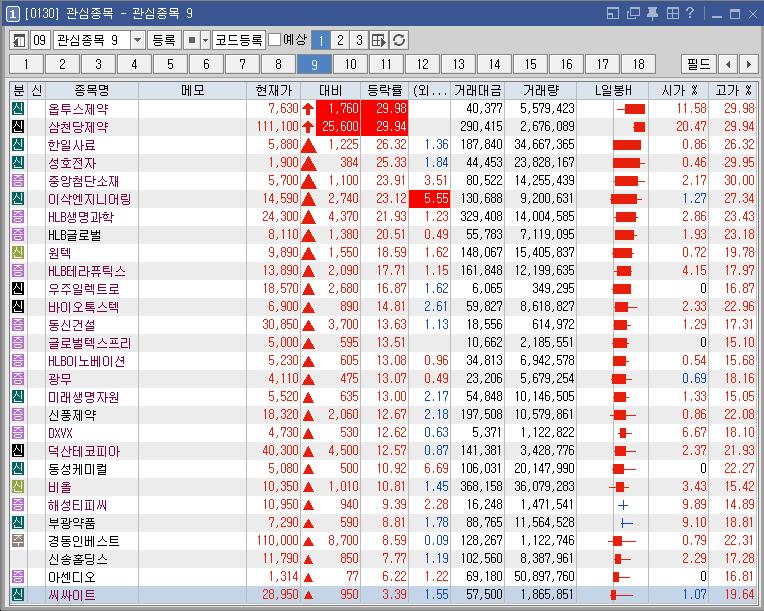This screenshot has width=764, height=611.
Task: Click the 신 badge for 옵투스제약
Action: 18,108
